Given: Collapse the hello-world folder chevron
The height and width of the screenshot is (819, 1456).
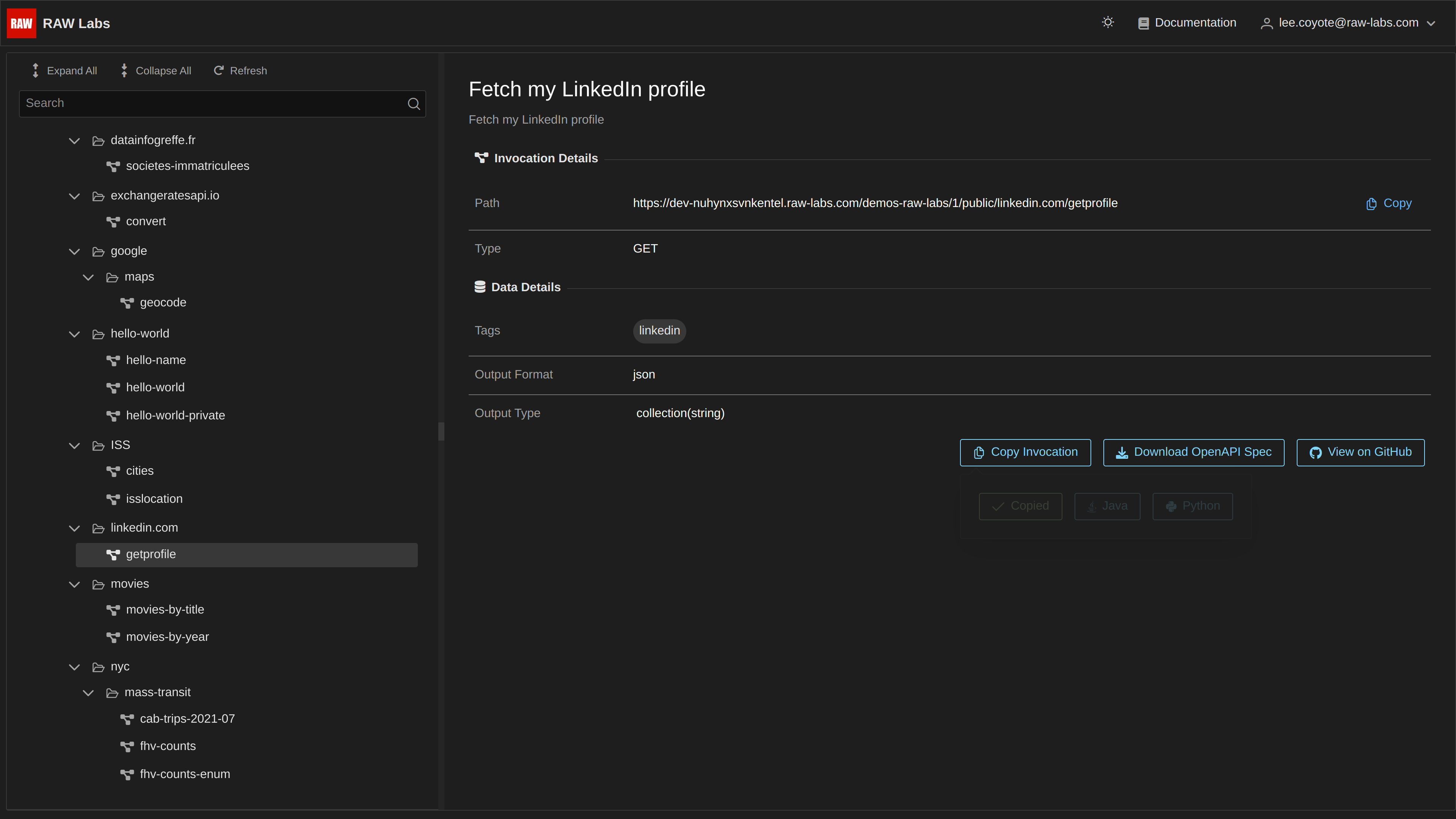Looking at the screenshot, I should [74, 334].
